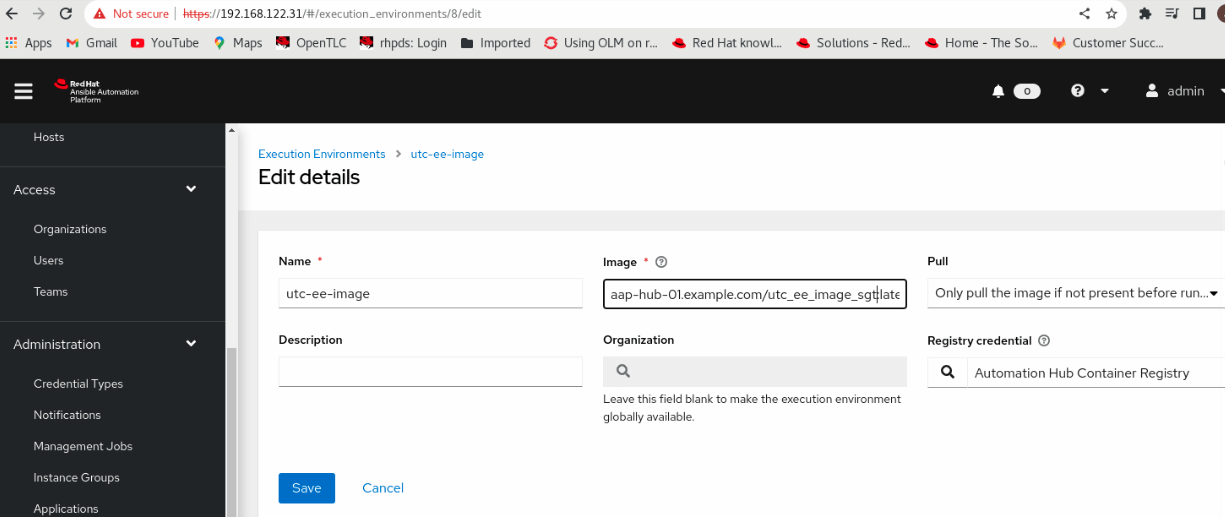
Task: Click the Image field help icon
Action: [x=661, y=262]
